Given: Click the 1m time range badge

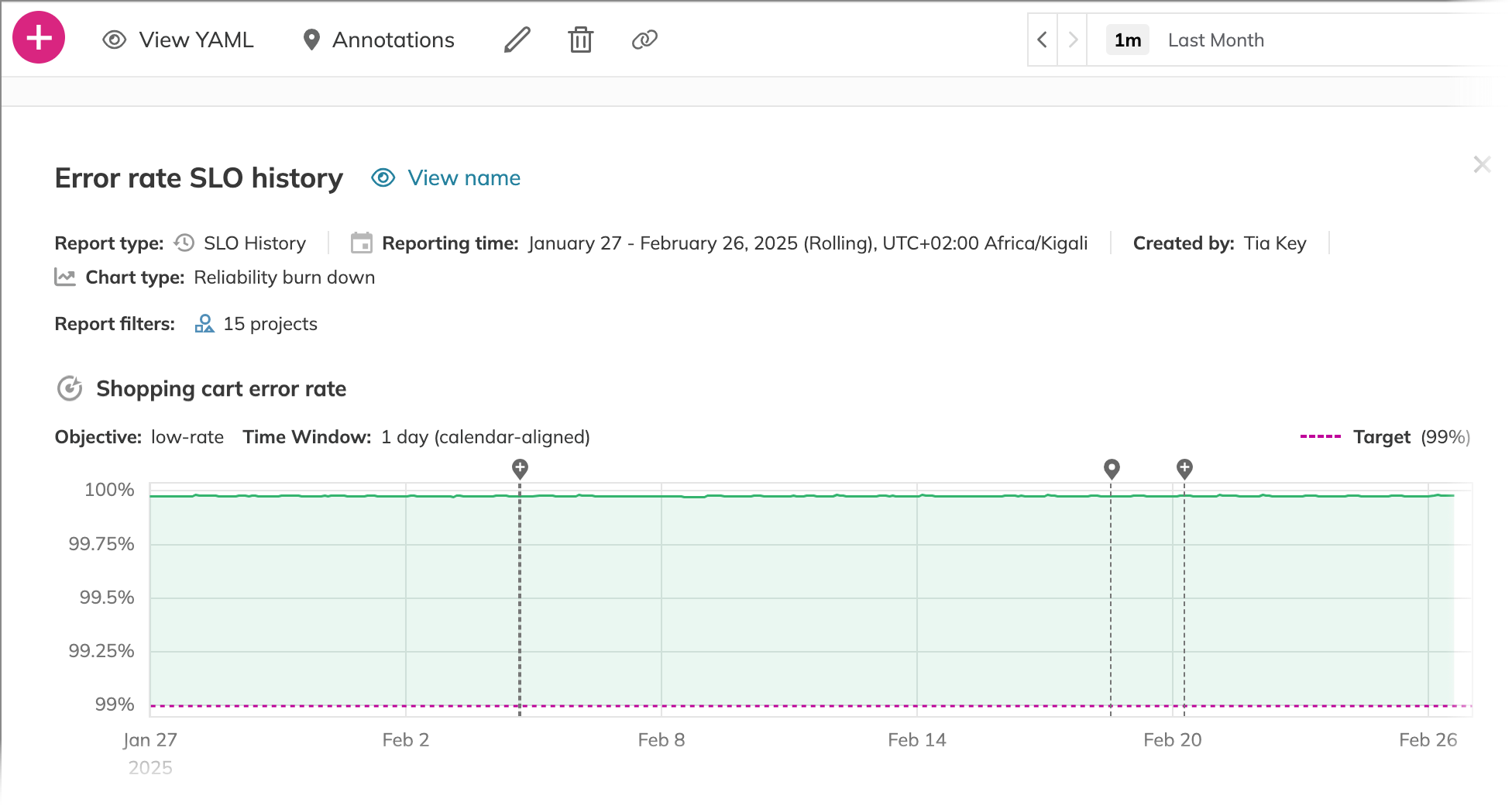Looking at the screenshot, I should [1127, 40].
